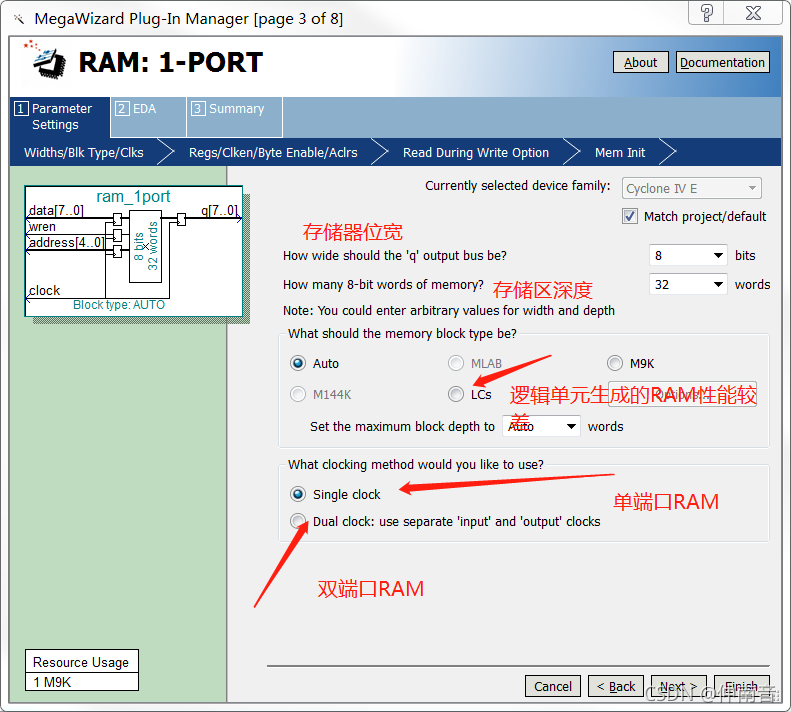Switch to the EDA tab
The width and height of the screenshot is (791, 712).
coord(148,117)
